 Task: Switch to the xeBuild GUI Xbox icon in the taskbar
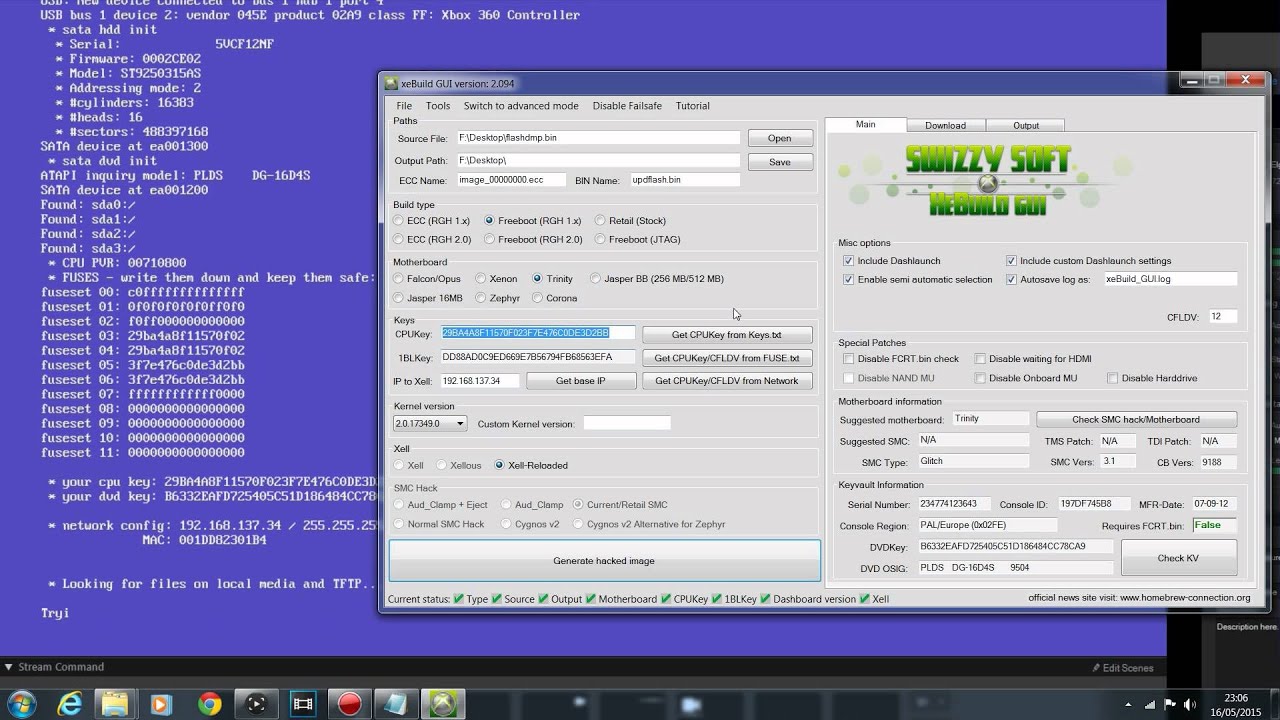tap(441, 704)
